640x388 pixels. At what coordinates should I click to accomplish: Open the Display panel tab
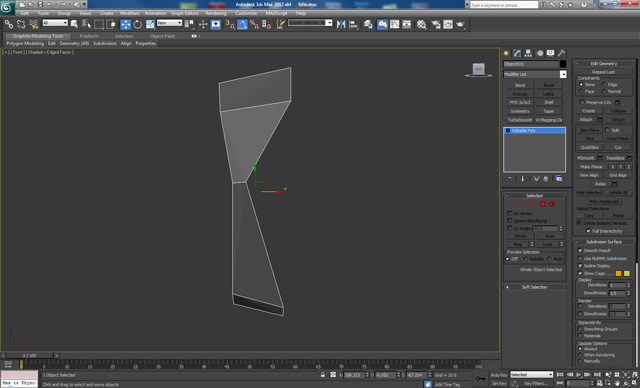click(x=550, y=53)
